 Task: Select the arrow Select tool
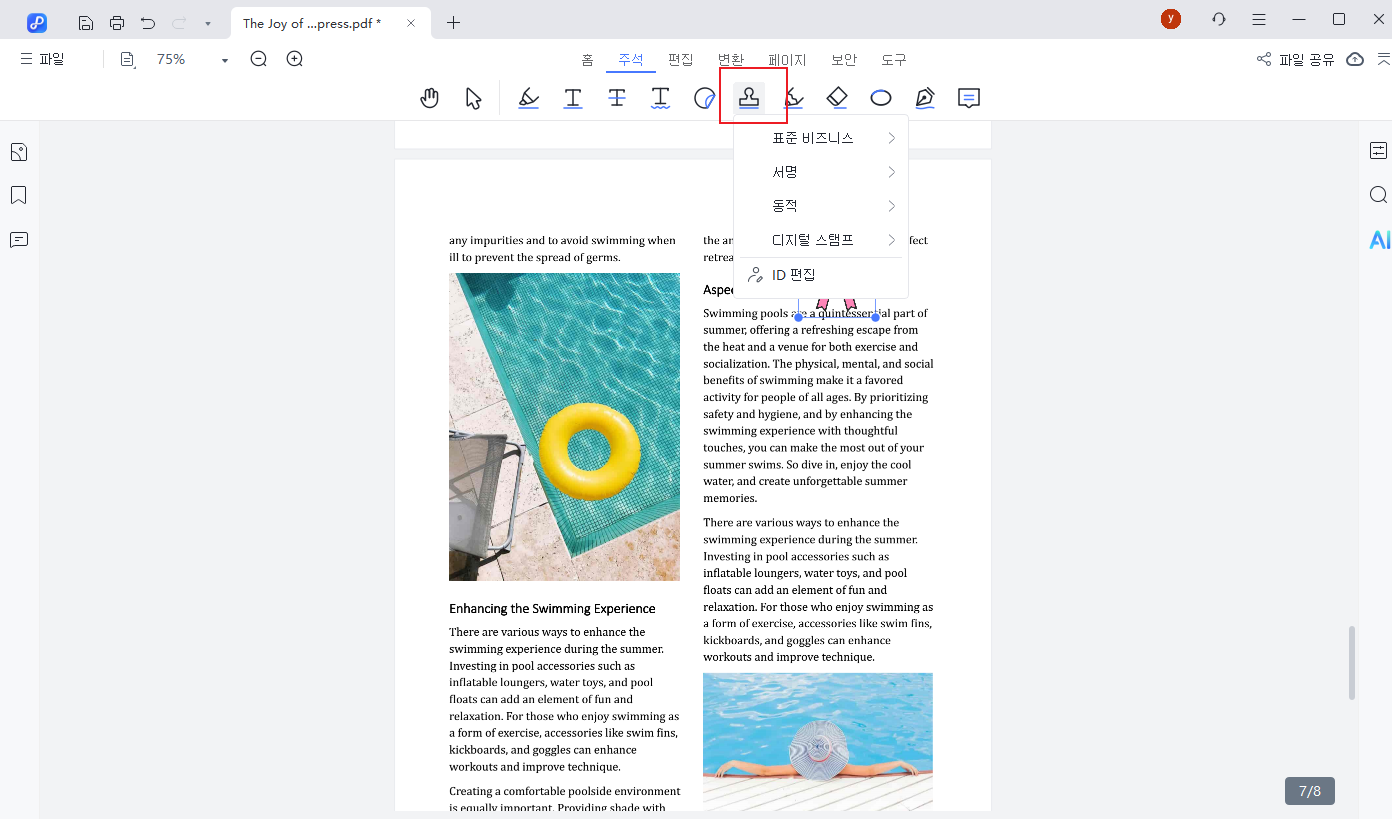pyautogui.click(x=473, y=98)
